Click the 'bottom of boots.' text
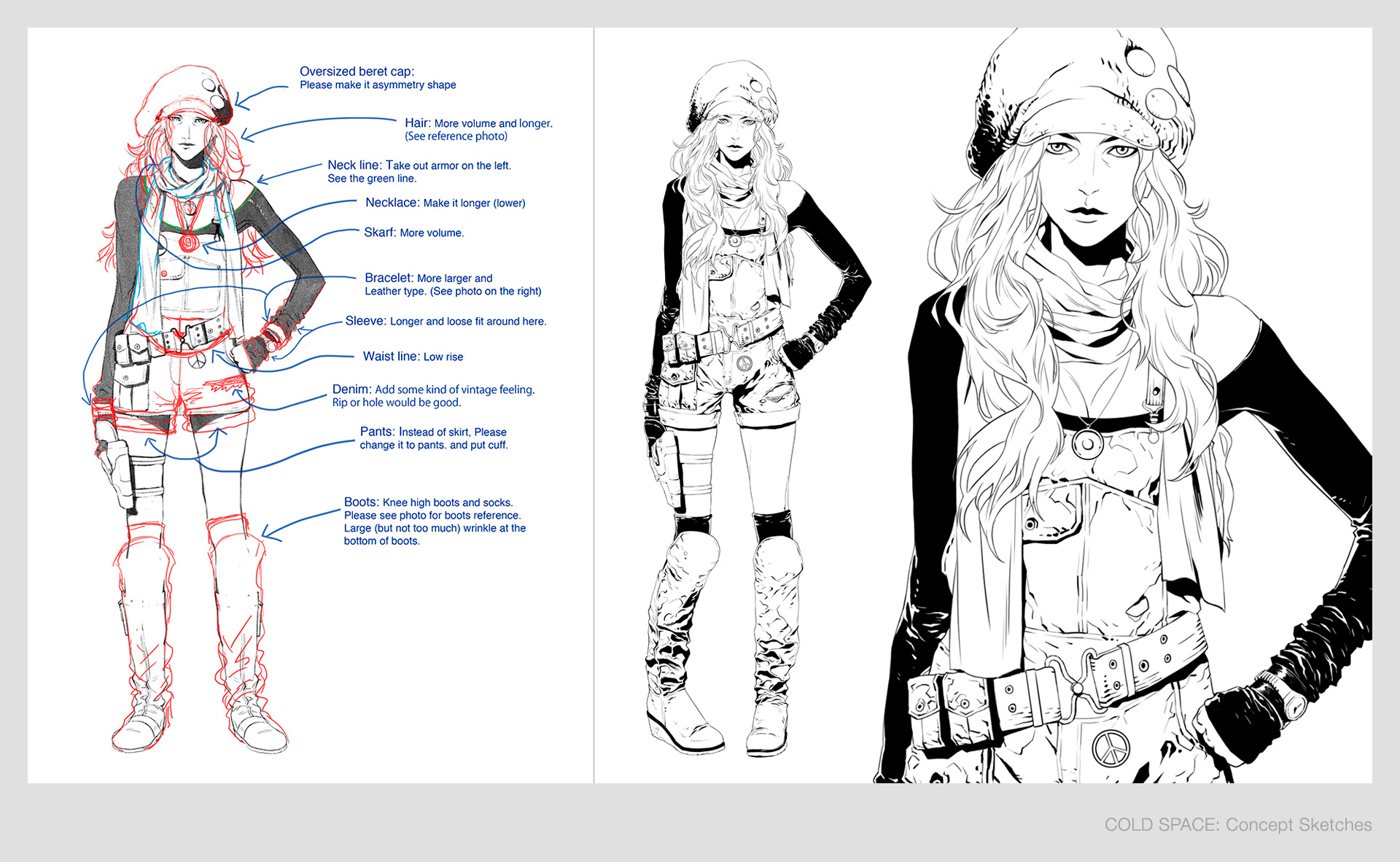 (381, 541)
